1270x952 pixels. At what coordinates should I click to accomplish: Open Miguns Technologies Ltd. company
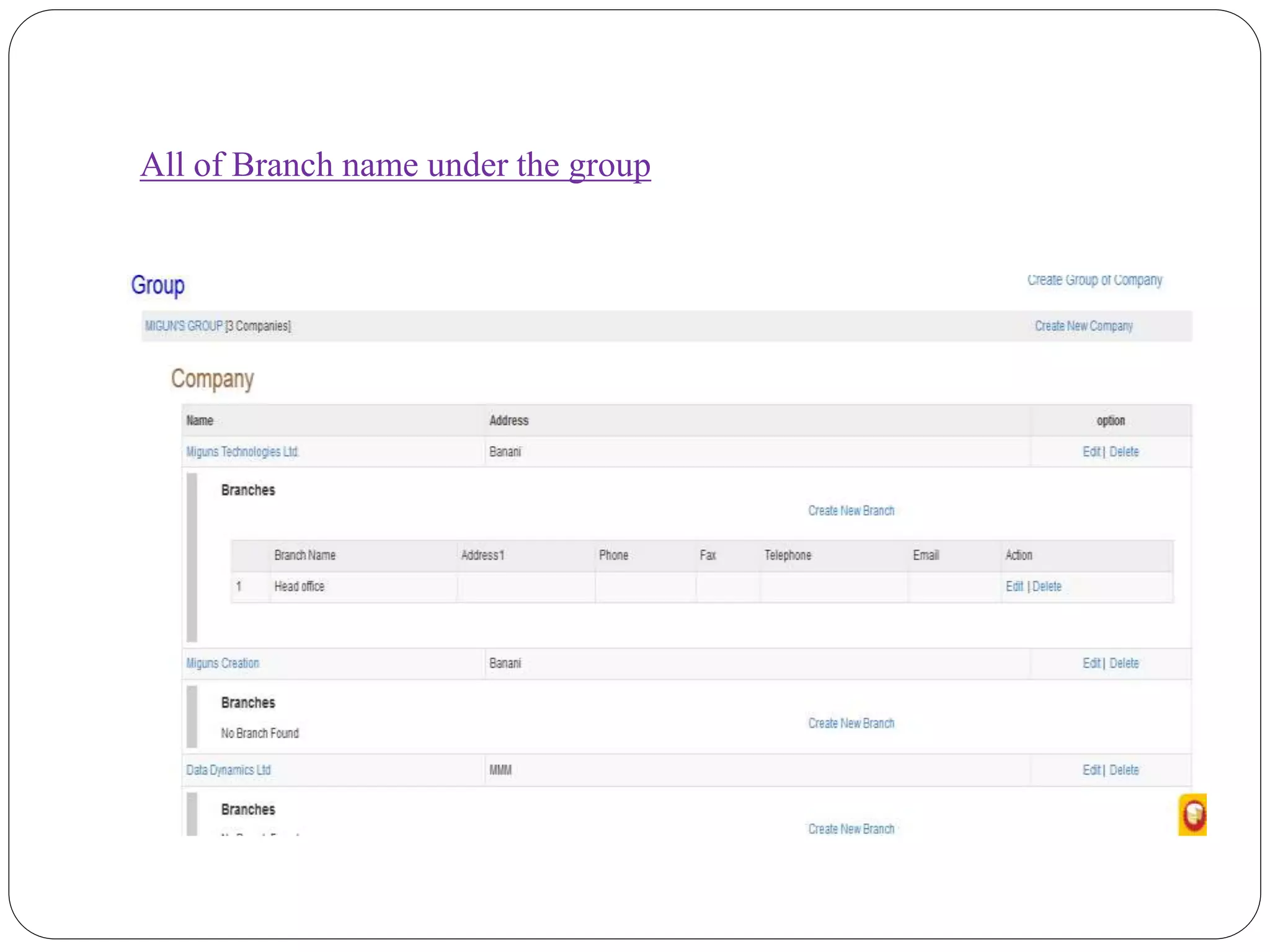242,452
